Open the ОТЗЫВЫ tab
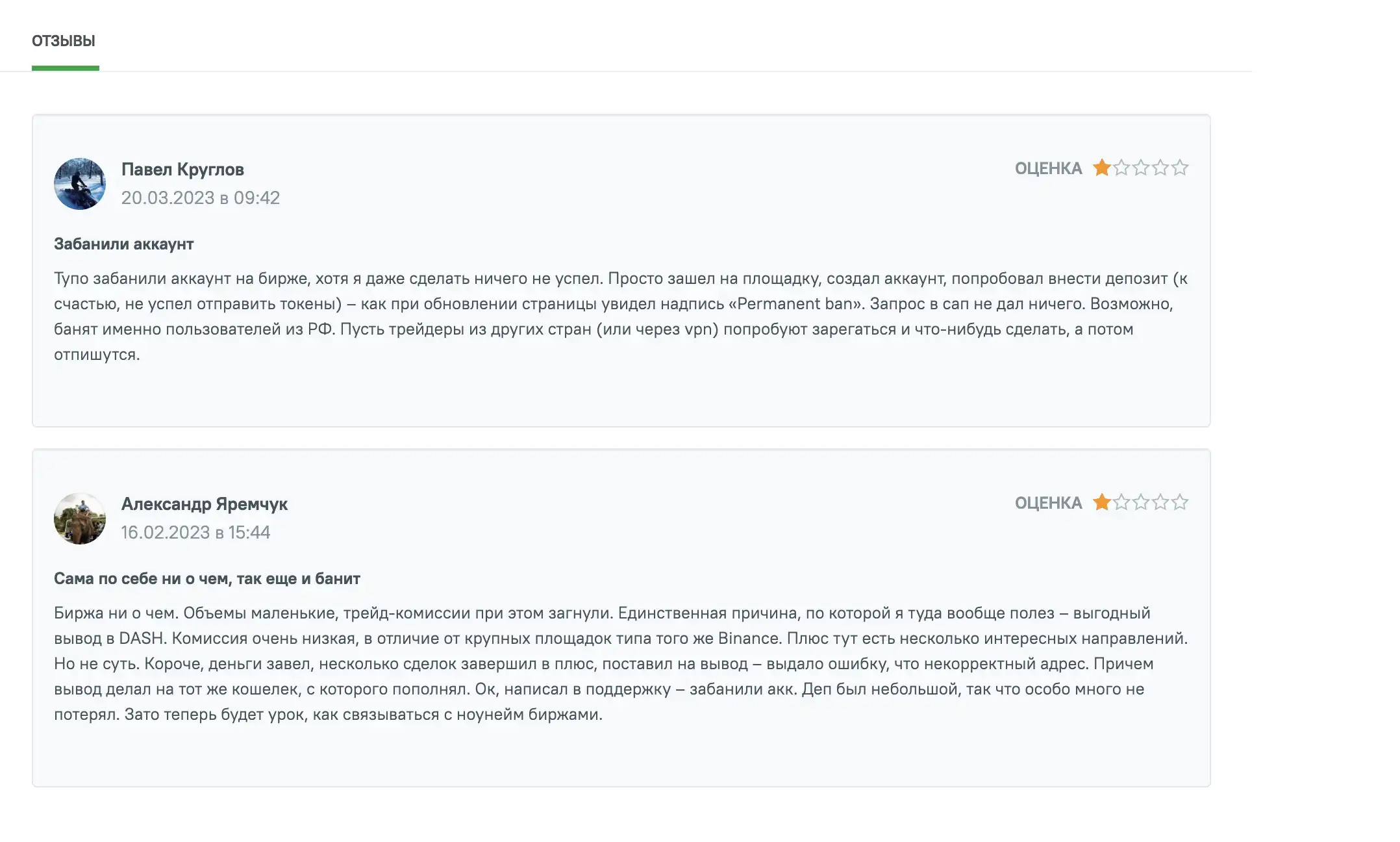The height and width of the screenshot is (842, 1400). [64, 41]
